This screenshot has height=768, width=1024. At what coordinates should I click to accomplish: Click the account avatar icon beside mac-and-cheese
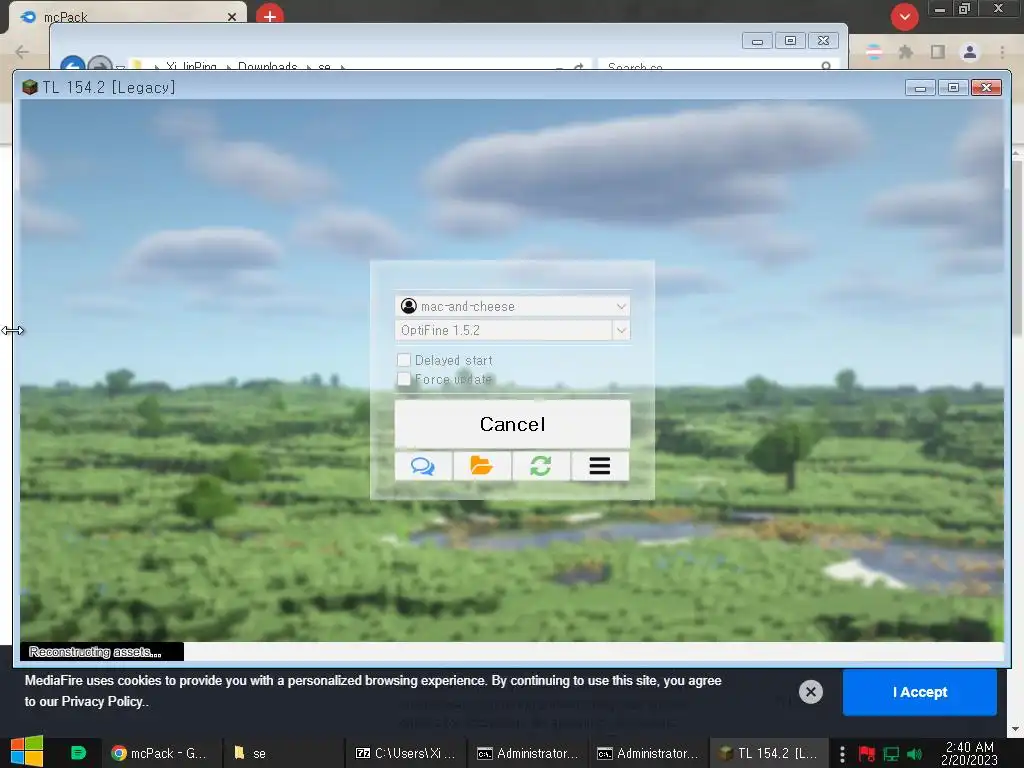pos(409,306)
